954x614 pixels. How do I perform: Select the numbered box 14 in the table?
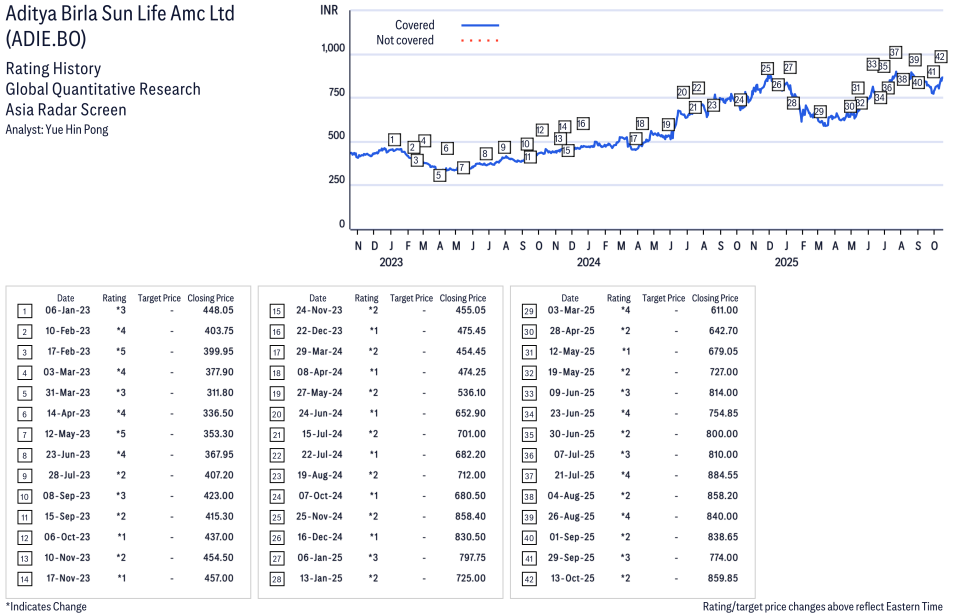[24, 578]
